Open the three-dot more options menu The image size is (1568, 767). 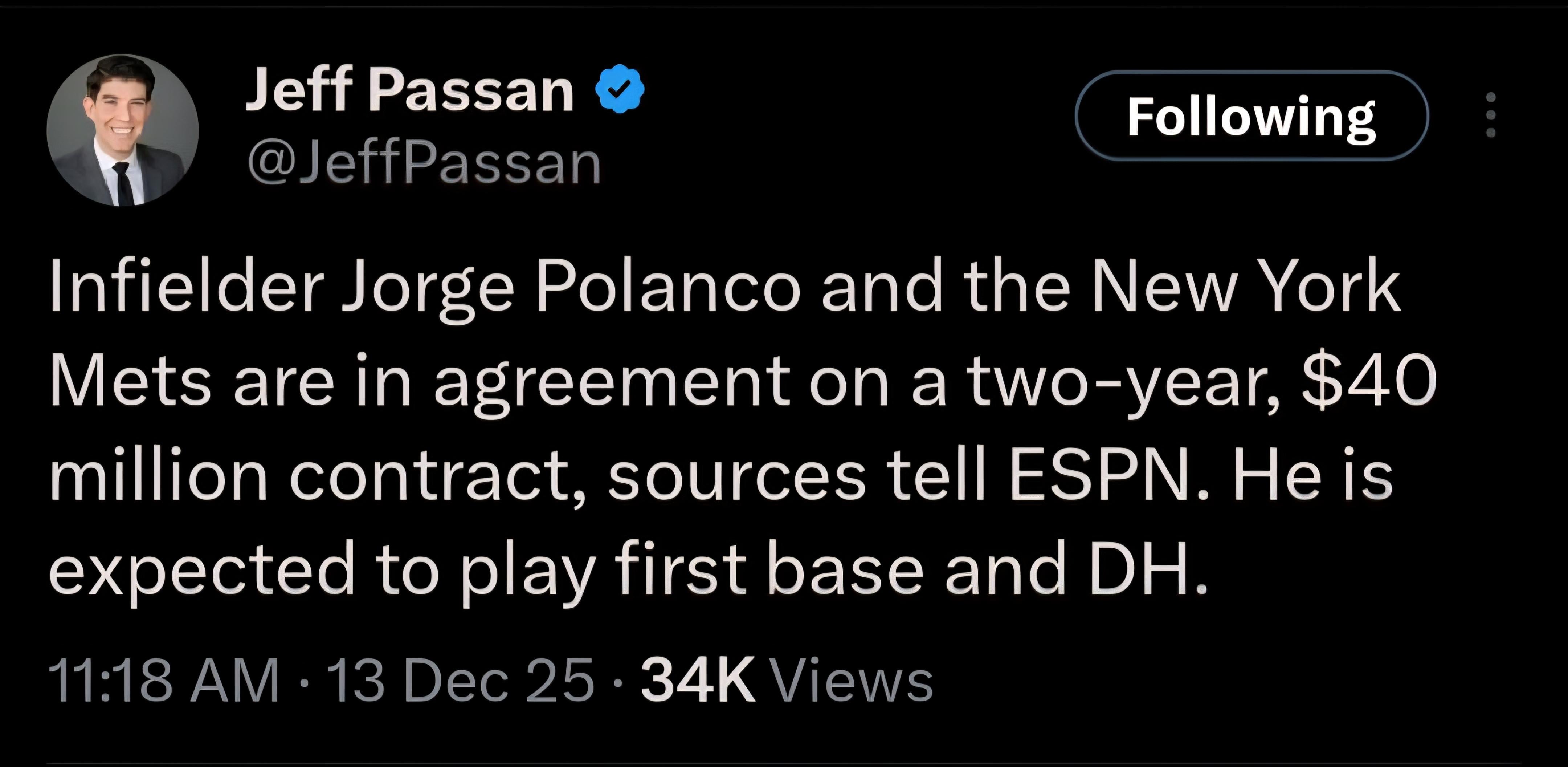pyautogui.click(x=1490, y=114)
